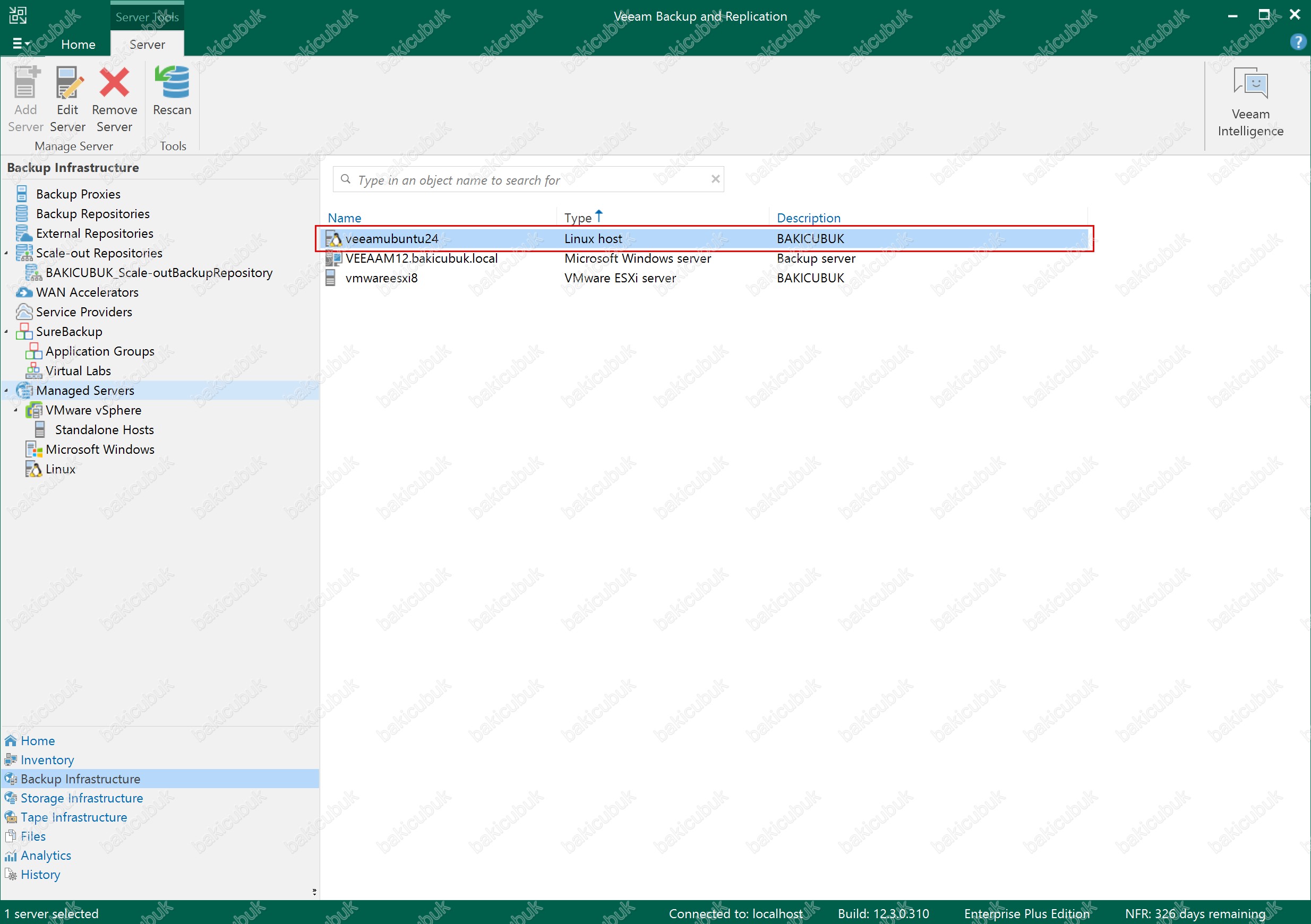Click navigation pane overflow chevron
Screen dimensions: 1311x924
[x=314, y=892]
